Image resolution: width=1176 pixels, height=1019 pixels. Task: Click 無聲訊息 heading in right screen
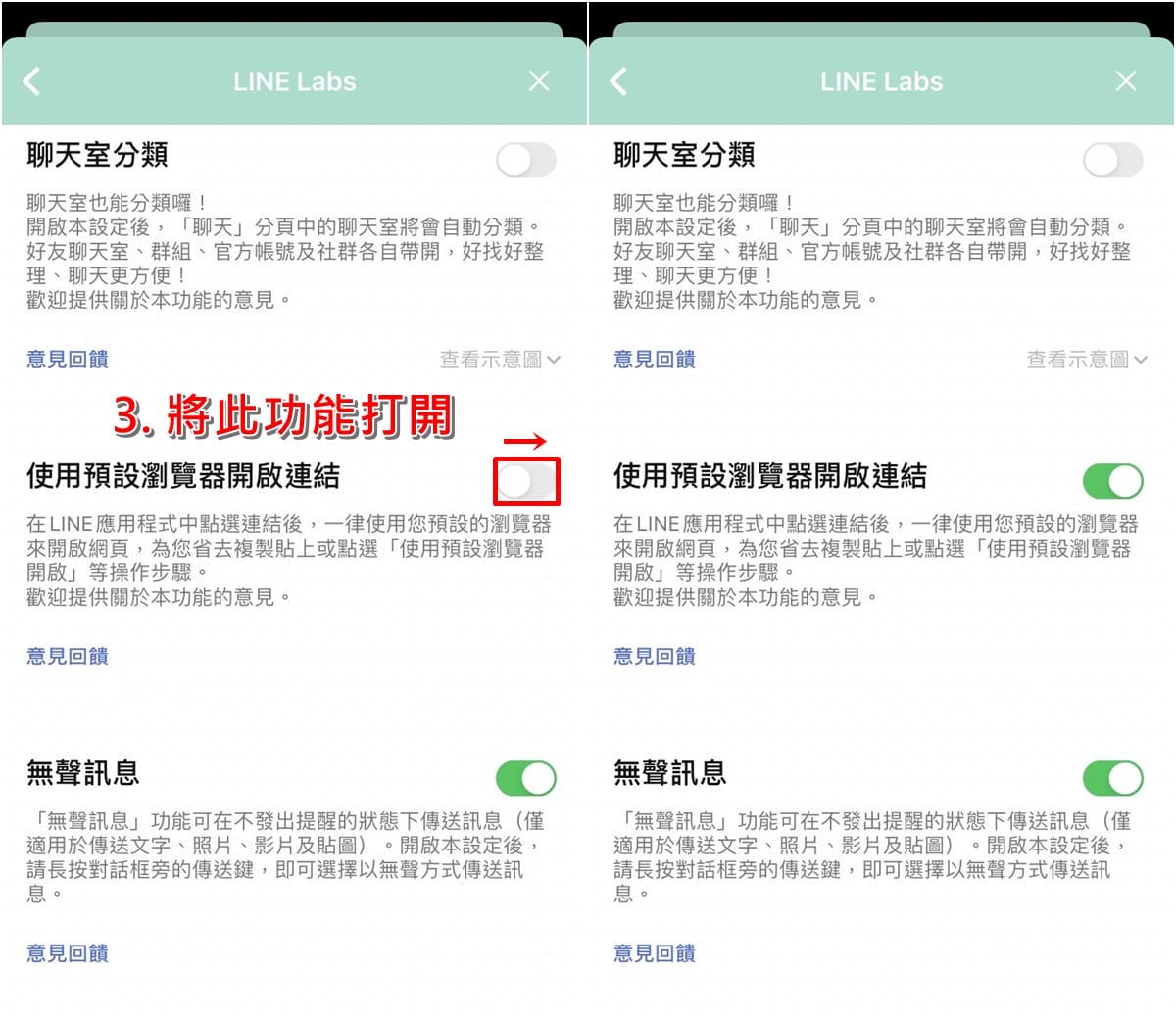(670, 773)
